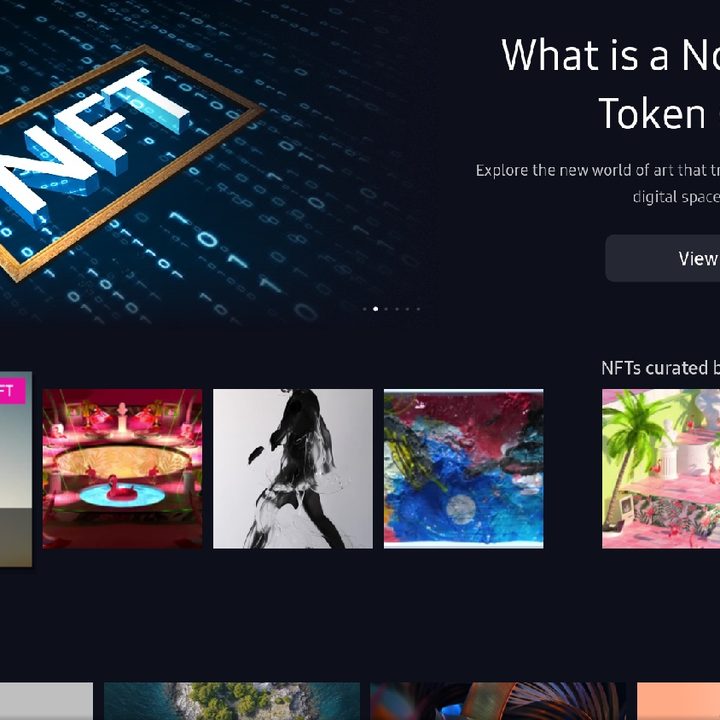This screenshot has width=720, height=720.
Task: Select the active second carousel dot
Action: pos(376,309)
